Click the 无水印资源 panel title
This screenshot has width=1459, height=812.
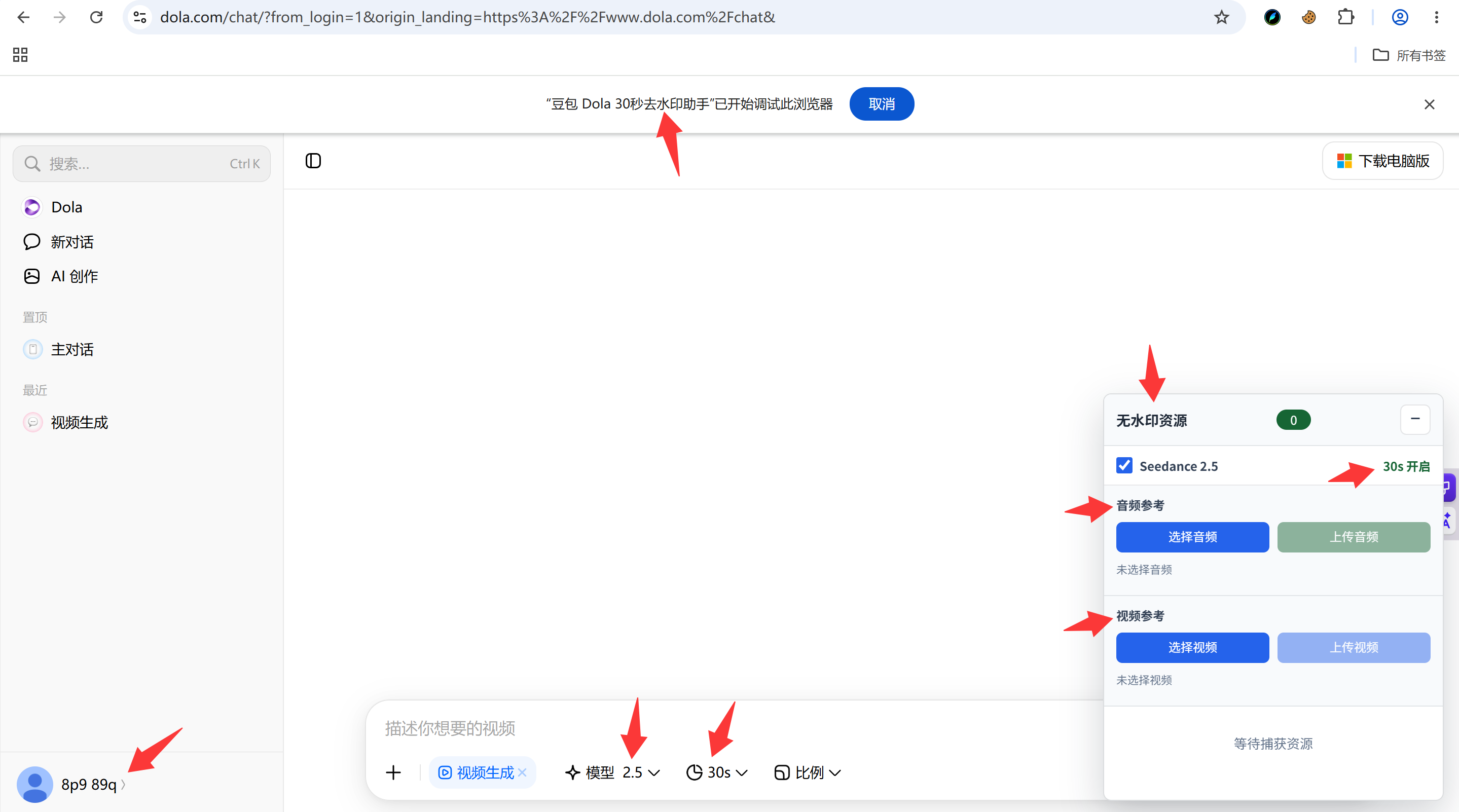click(x=1151, y=421)
